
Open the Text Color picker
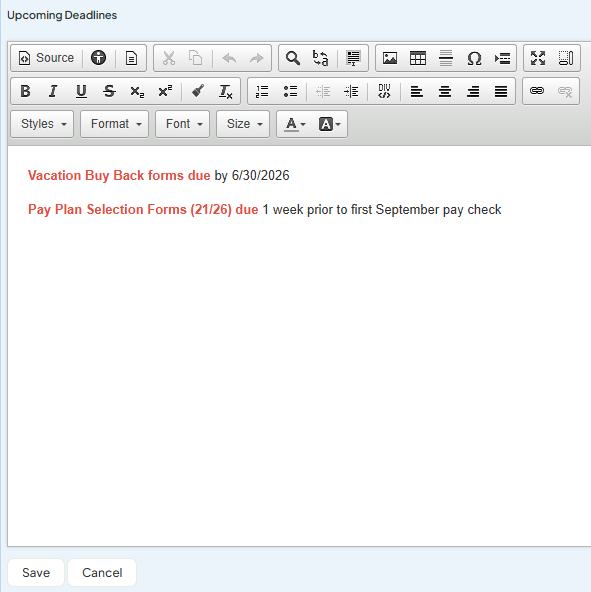[x=295, y=124]
